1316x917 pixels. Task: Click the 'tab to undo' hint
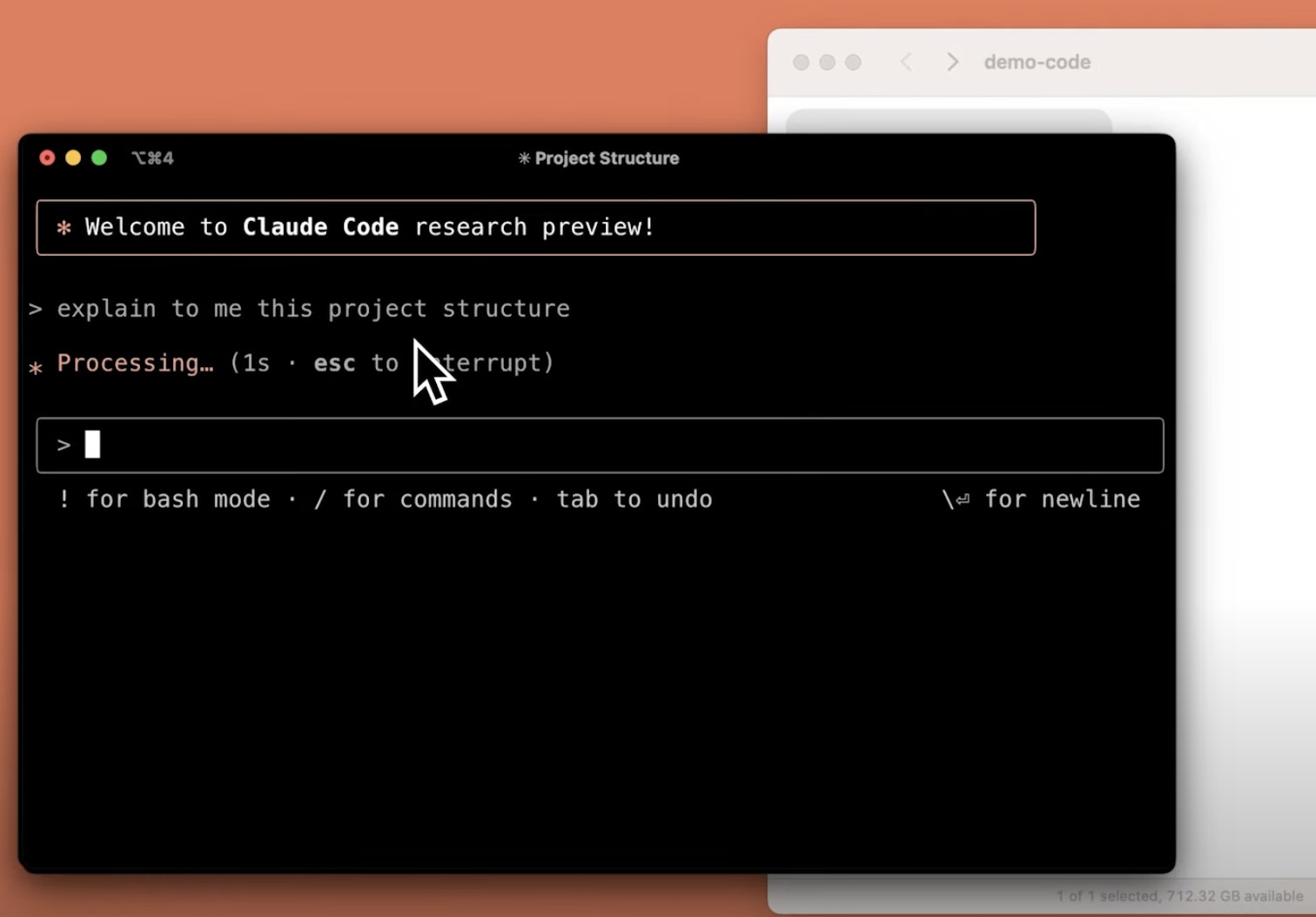(634, 499)
